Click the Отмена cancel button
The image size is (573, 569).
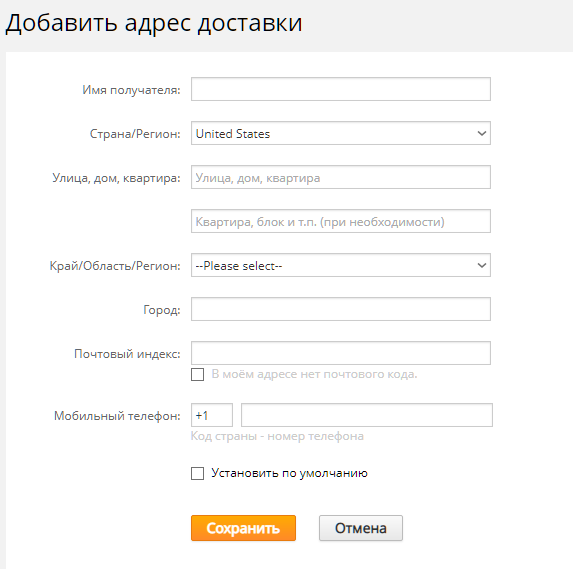tap(361, 528)
